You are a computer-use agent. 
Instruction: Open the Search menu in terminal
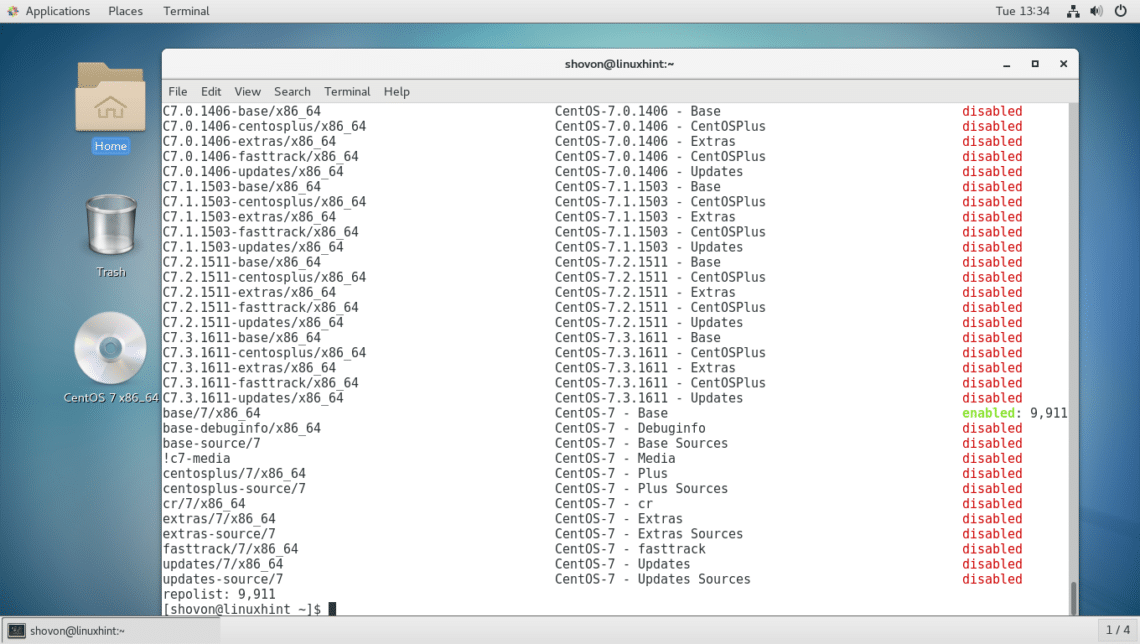[292, 91]
